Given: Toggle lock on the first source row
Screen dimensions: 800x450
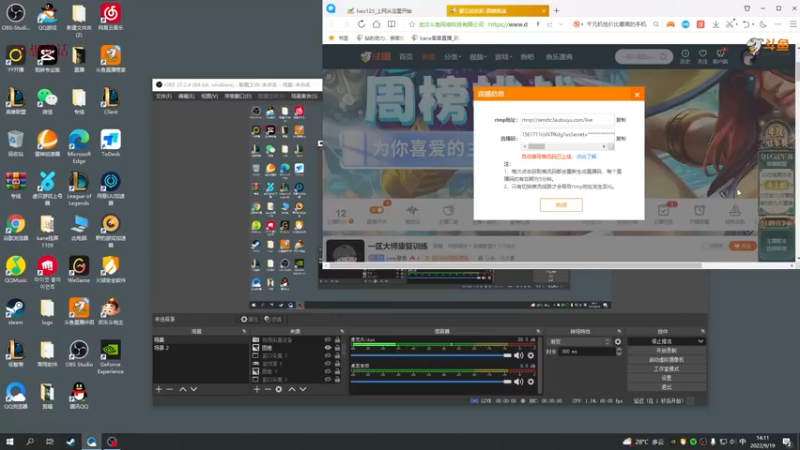Looking at the screenshot, I should click(337, 339).
